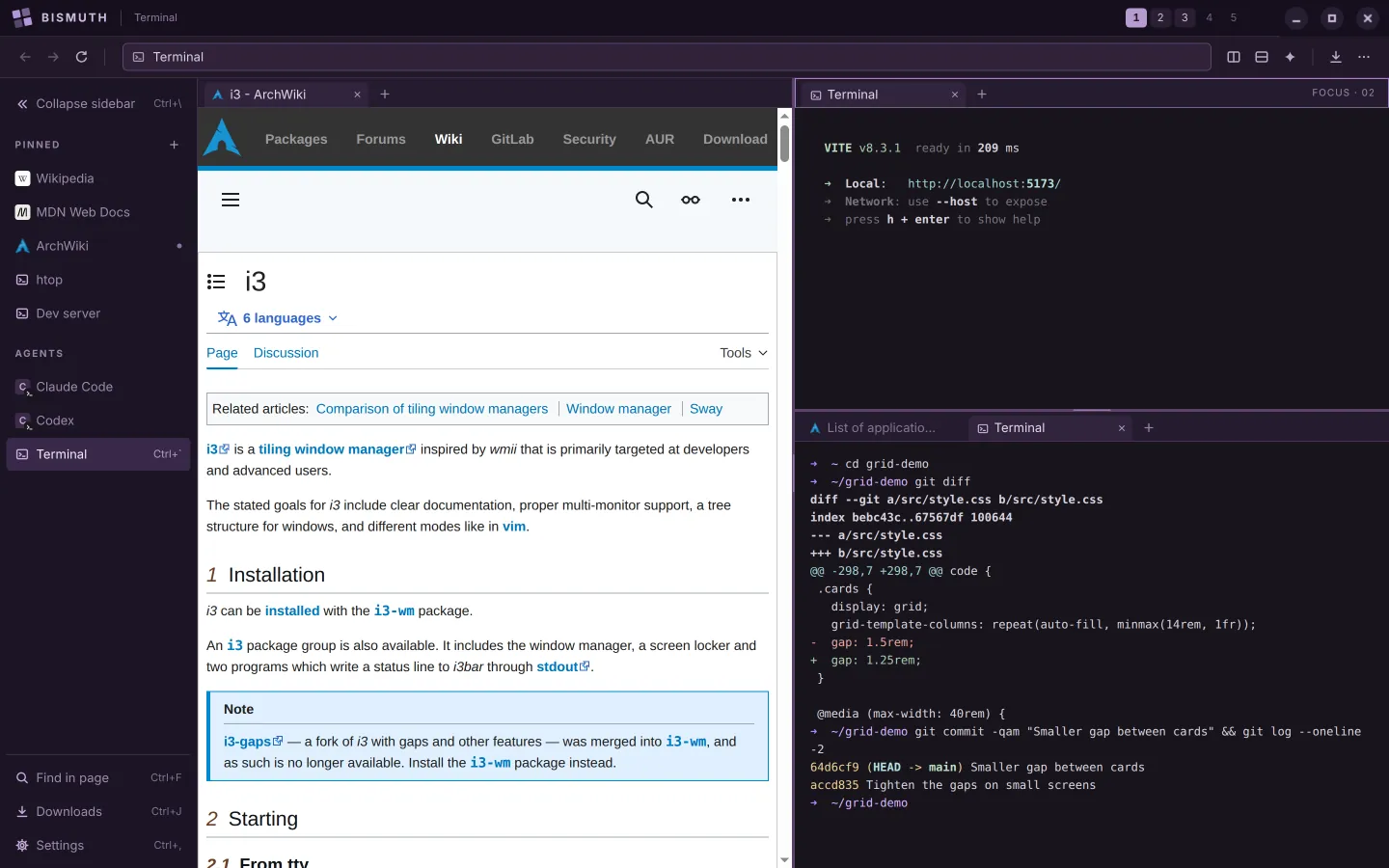1389x868 pixels.
Task: Follow the Comparison of tiling window managers link
Action: [x=432, y=409]
